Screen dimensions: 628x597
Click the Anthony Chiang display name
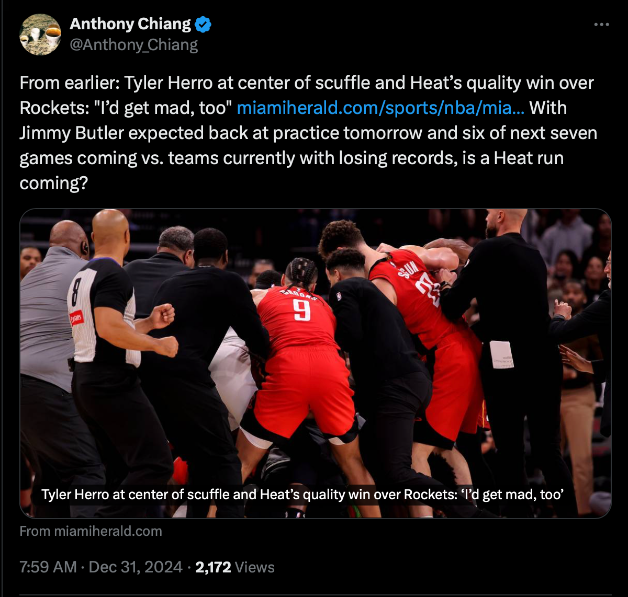[130, 24]
